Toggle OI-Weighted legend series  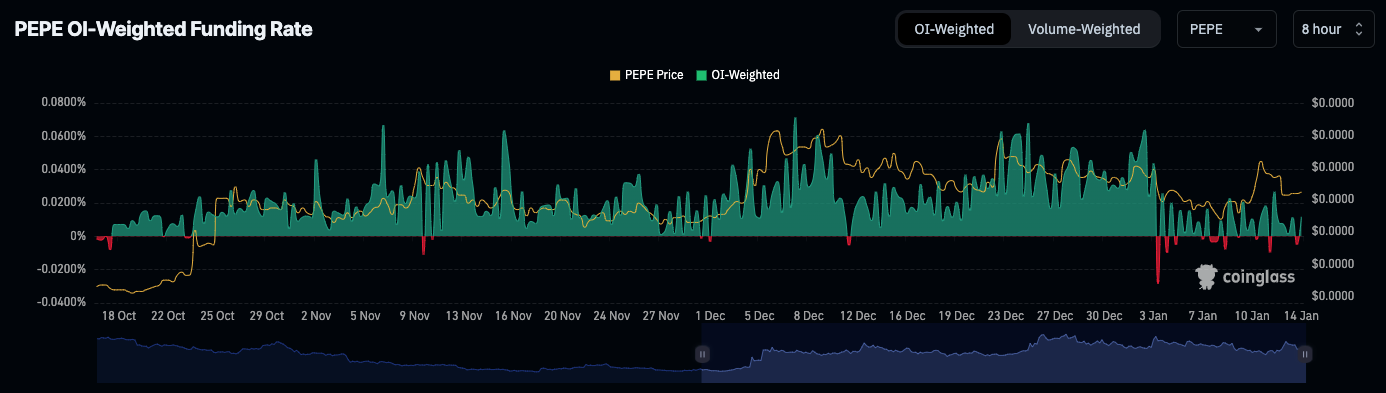[x=738, y=75]
